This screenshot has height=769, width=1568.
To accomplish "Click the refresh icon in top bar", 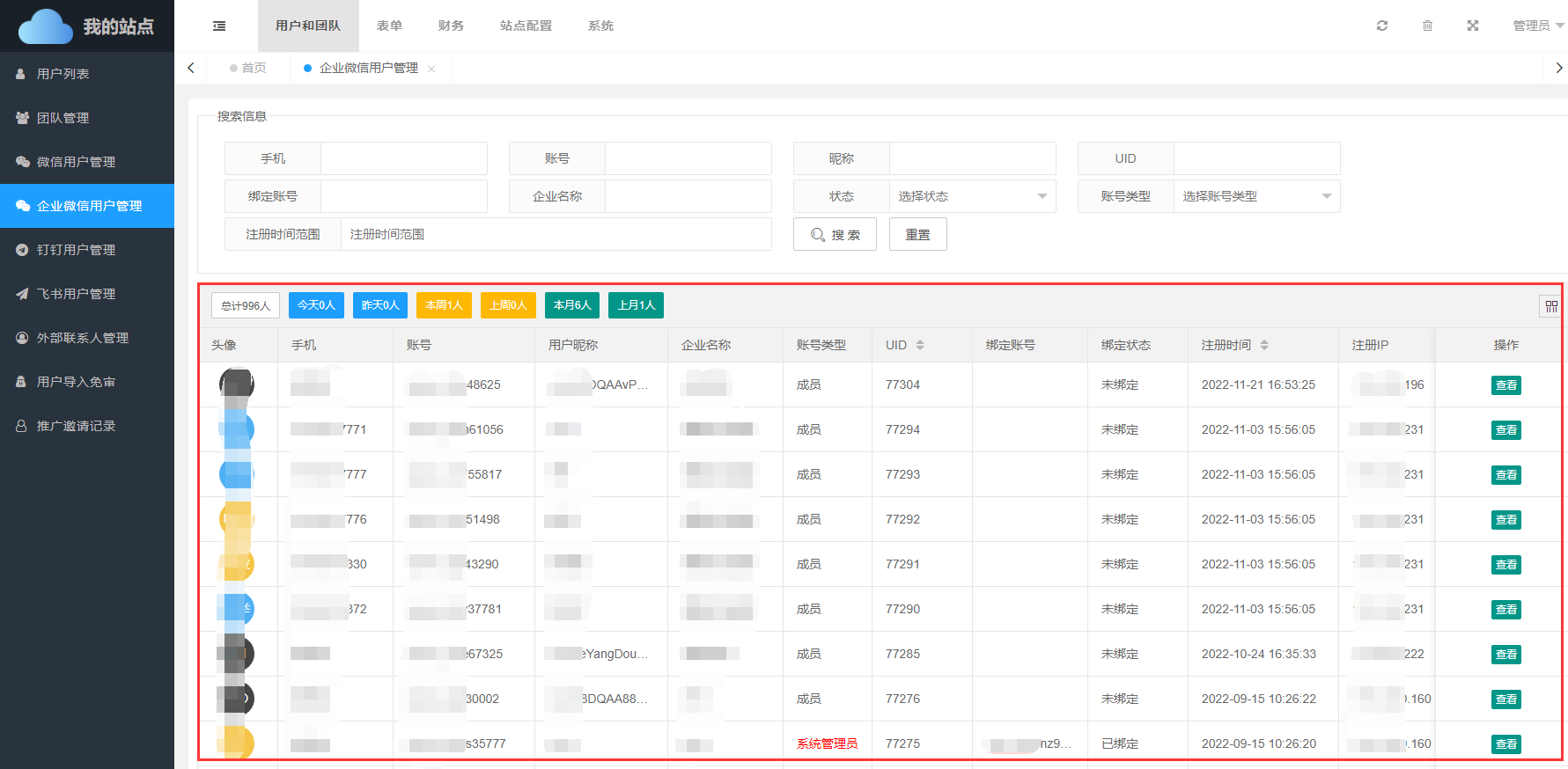I will pos(1382,26).
